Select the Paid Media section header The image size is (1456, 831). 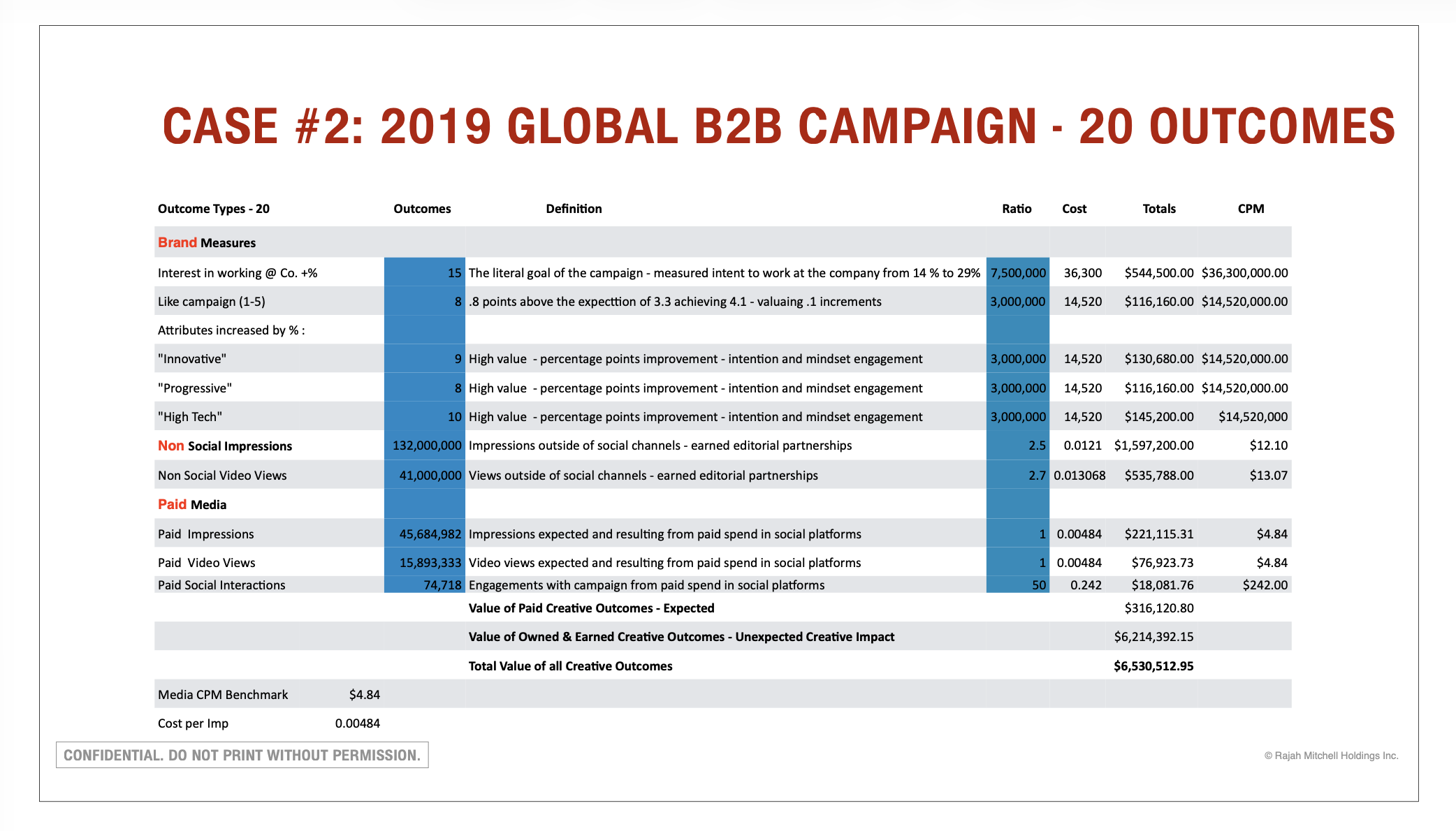[191, 503]
